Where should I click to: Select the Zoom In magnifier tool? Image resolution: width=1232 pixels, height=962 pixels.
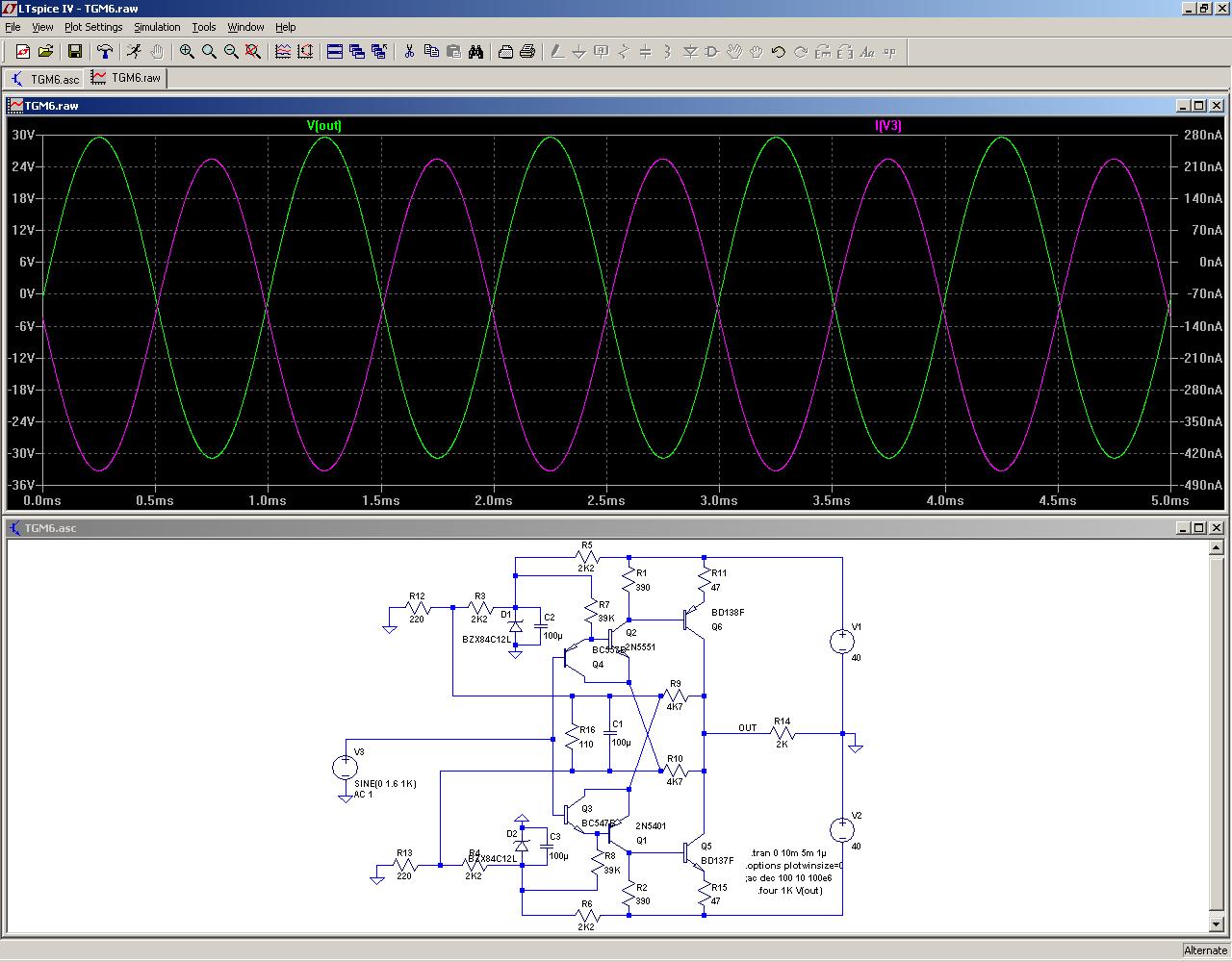pos(187,52)
